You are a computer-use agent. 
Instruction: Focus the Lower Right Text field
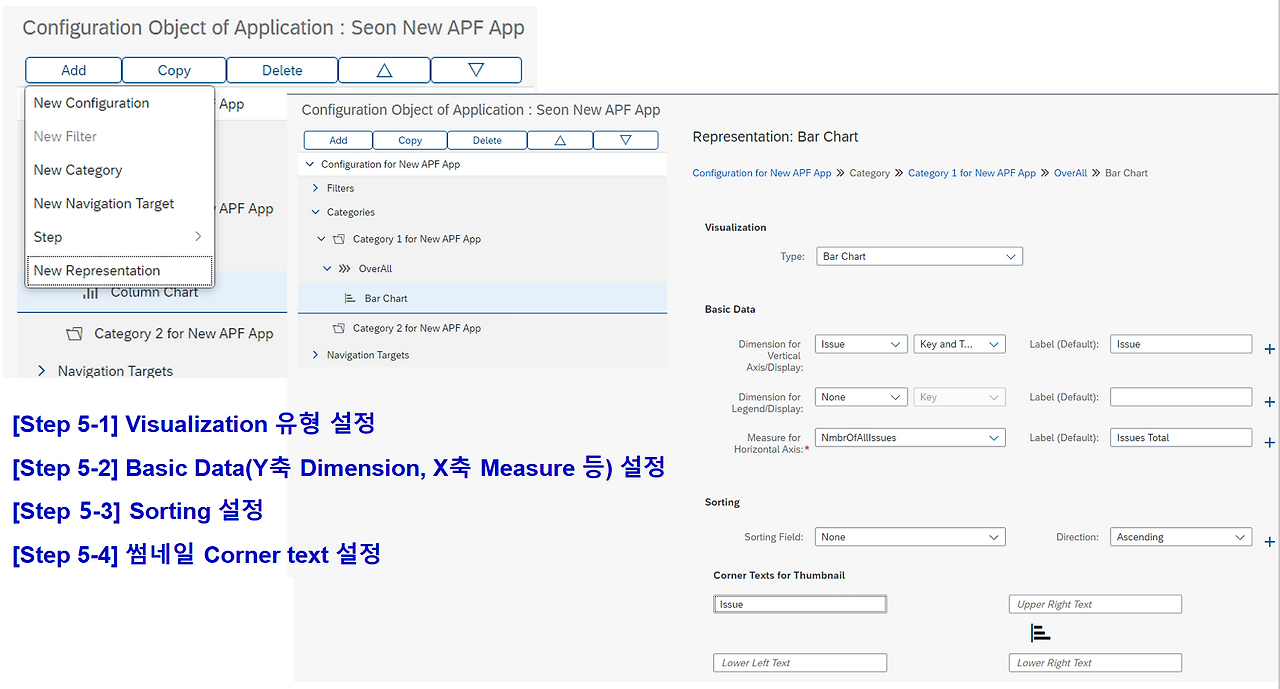coord(1095,662)
